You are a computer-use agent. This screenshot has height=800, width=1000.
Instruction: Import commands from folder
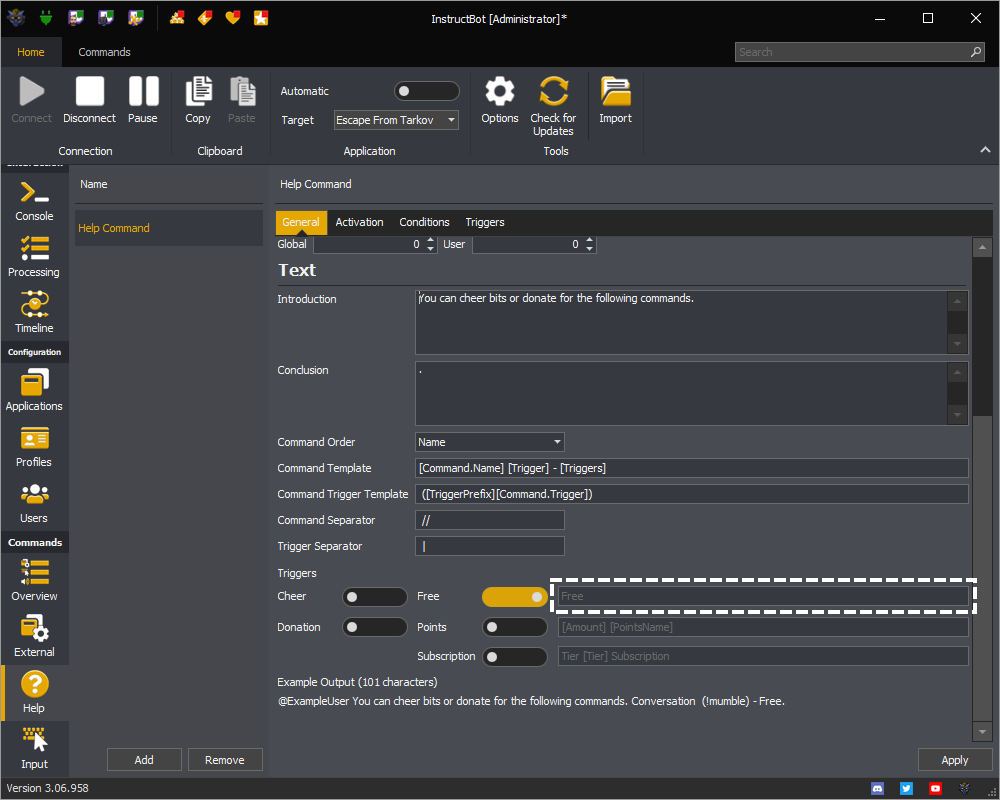[615, 99]
